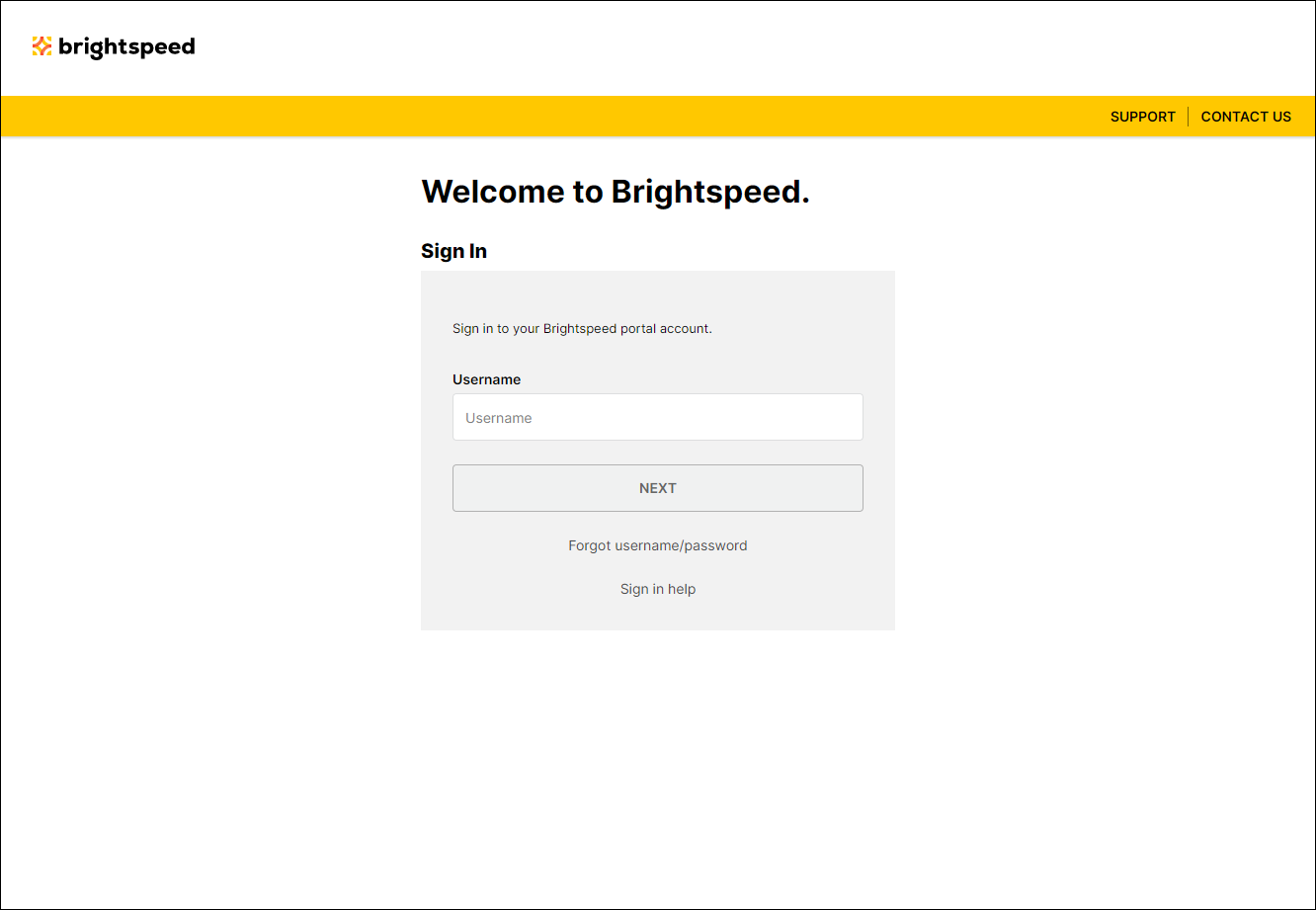Open the SUPPORT menu item
Image resolution: width=1316 pixels, height=910 pixels.
[1142, 117]
